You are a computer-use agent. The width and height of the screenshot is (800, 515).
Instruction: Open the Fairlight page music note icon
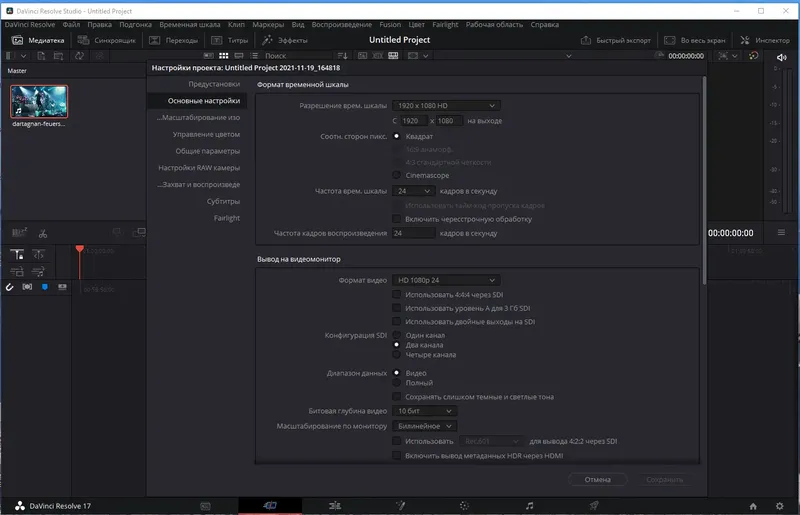[x=530, y=506]
